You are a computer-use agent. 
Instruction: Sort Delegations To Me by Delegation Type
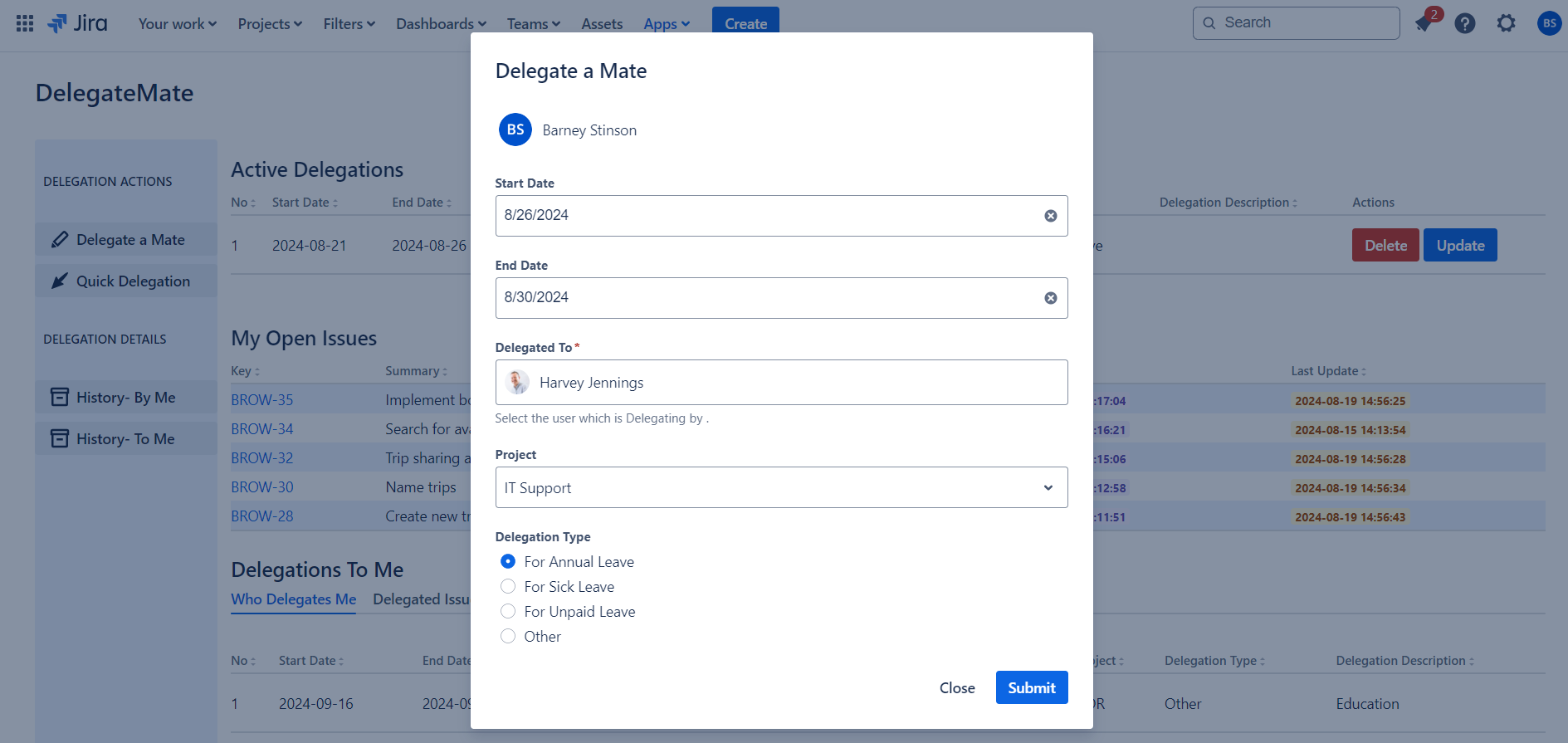coord(1214,661)
